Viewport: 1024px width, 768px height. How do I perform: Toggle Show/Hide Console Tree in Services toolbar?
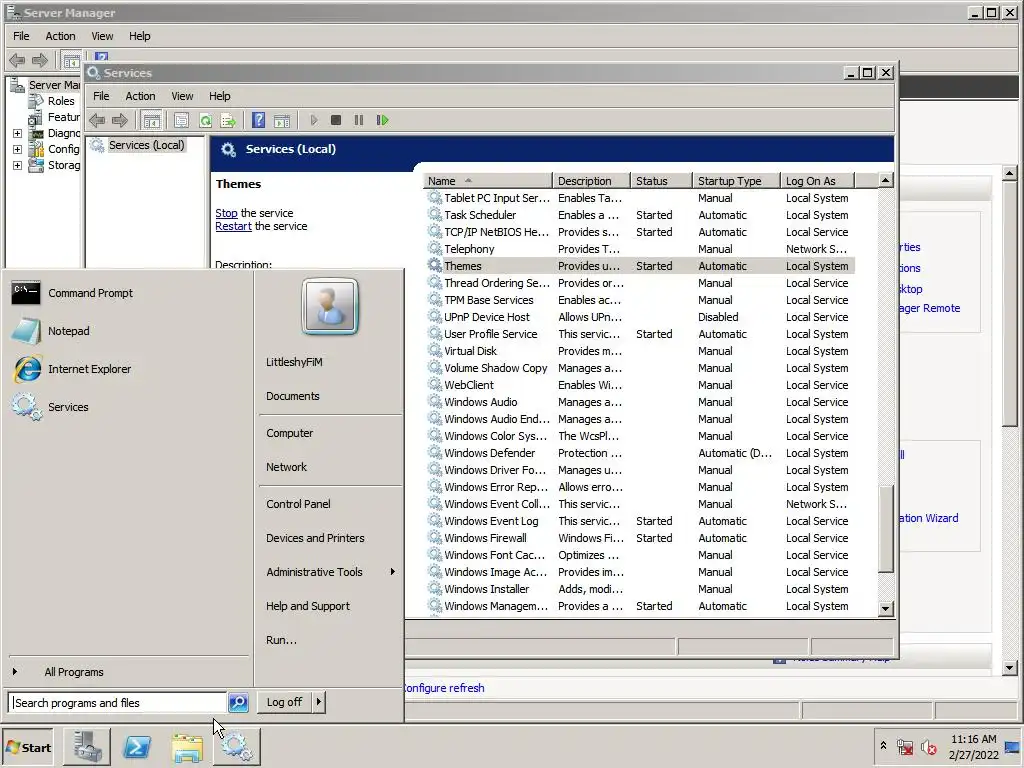pyautogui.click(x=152, y=120)
